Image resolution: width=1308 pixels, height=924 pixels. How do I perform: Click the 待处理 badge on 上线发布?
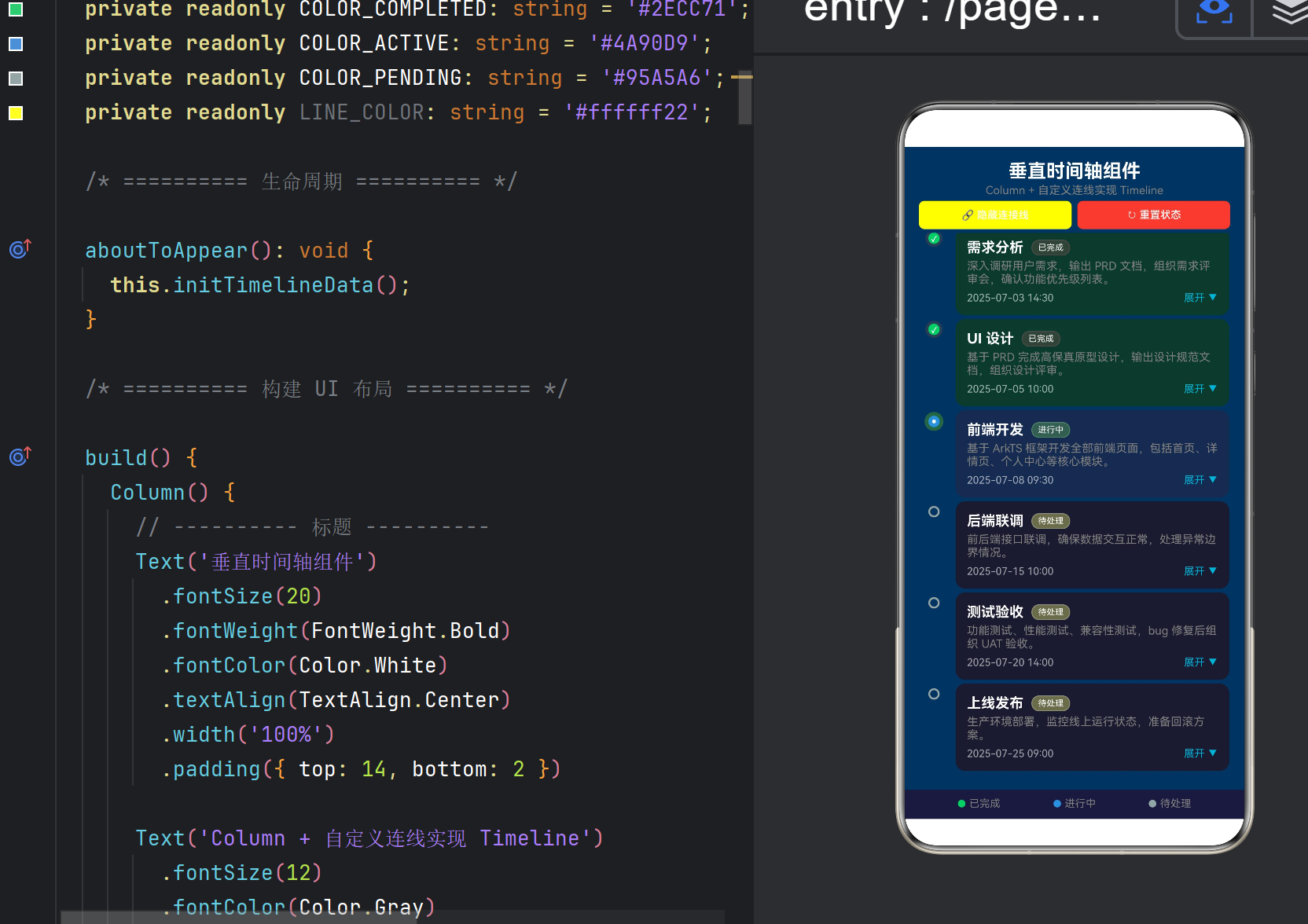coord(1050,703)
